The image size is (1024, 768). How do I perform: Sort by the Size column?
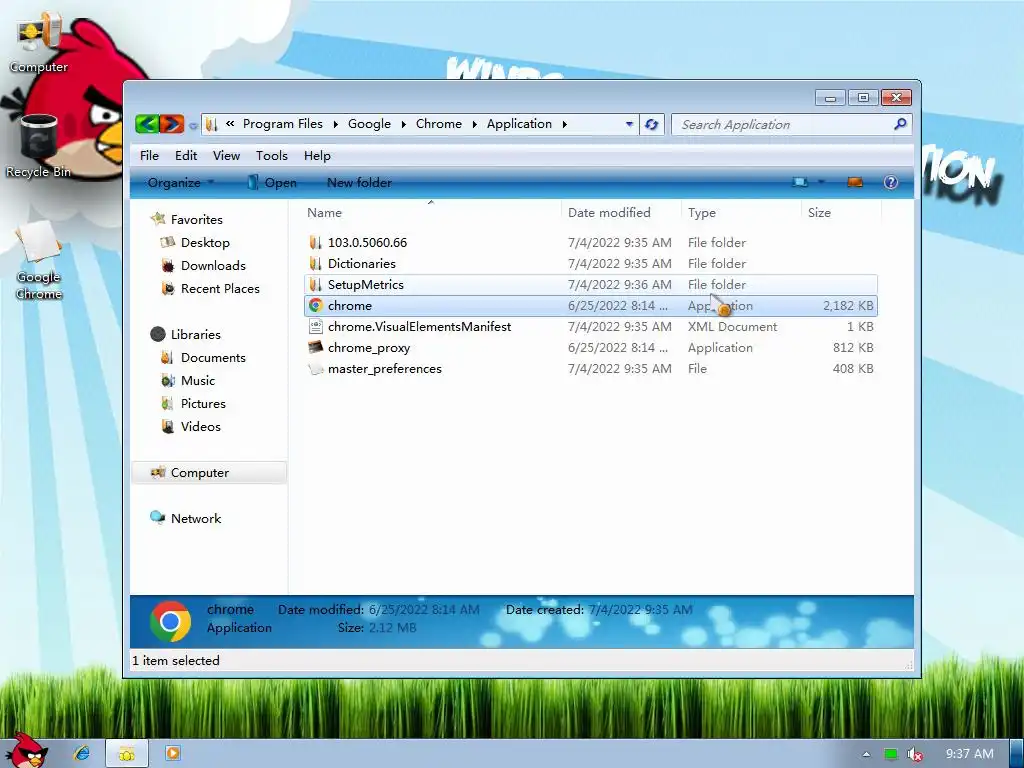[x=841, y=212]
